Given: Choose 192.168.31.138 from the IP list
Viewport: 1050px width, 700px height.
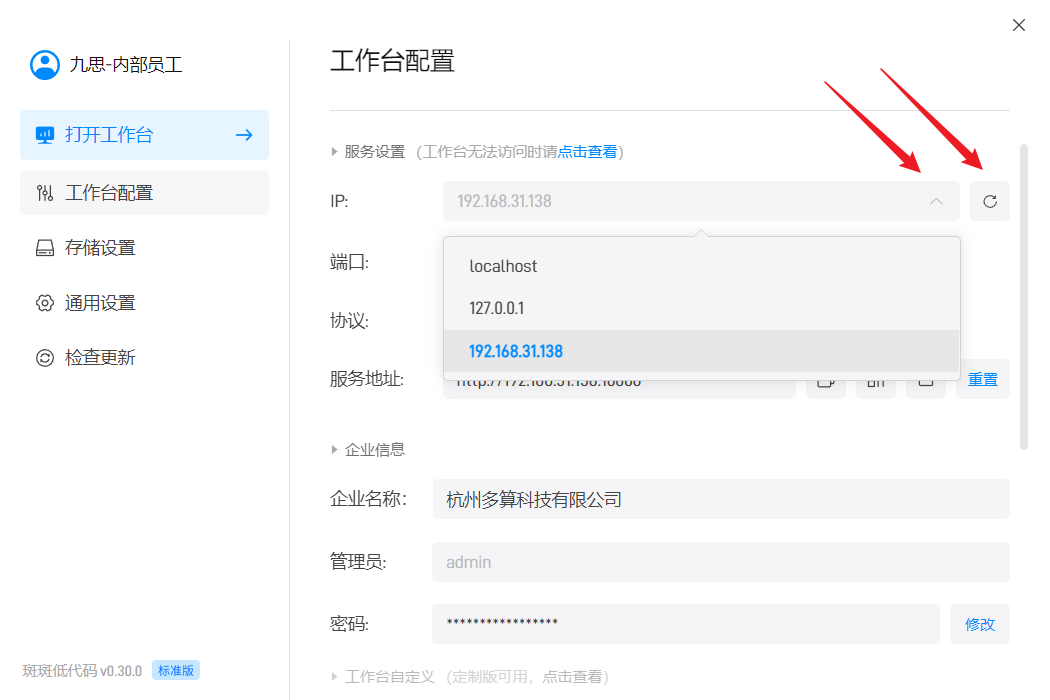Looking at the screenshot, I should click(x=702, y=351).
